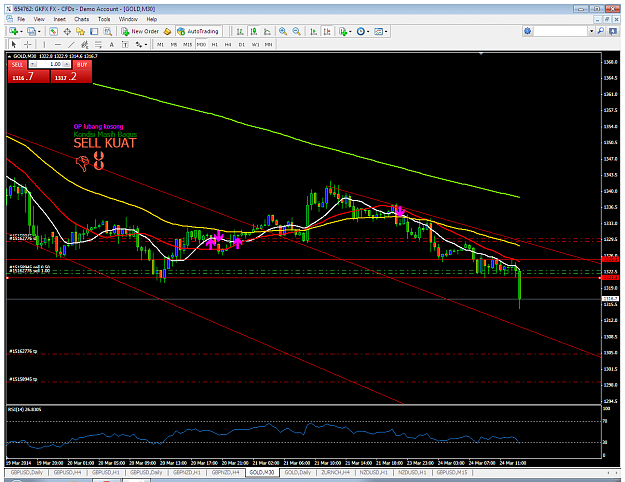Open the Window menu

click(128, 19)
